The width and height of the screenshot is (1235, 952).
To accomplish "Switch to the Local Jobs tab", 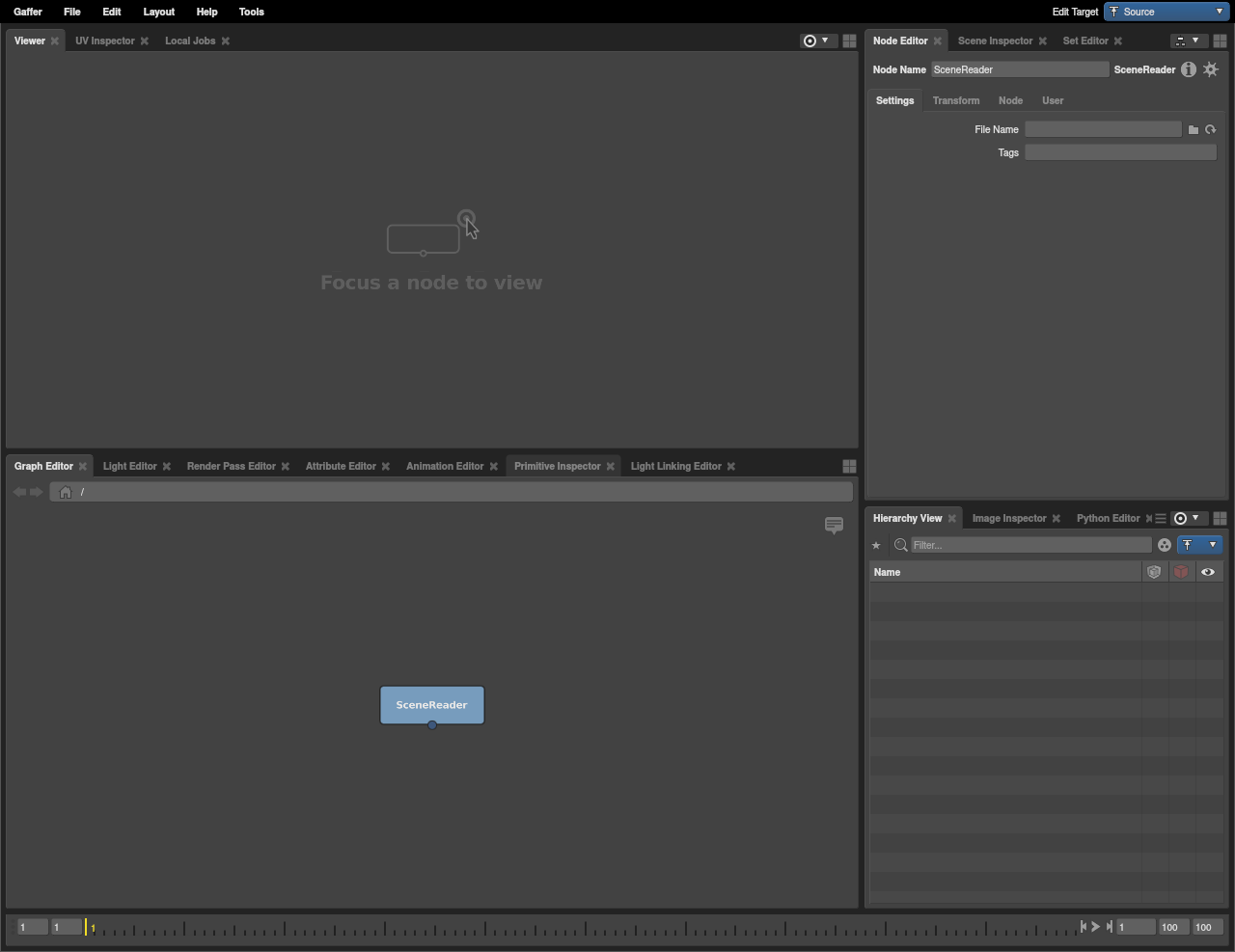I will (x=190, y=41).
